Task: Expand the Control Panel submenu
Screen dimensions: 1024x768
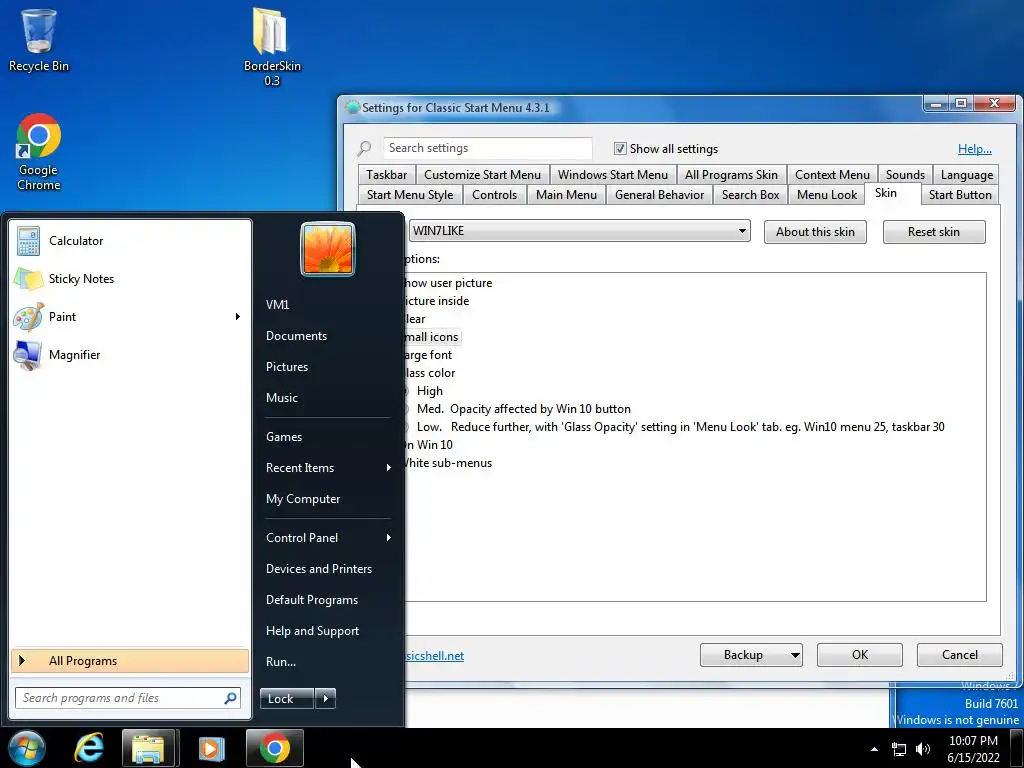Action: point(328,537)
